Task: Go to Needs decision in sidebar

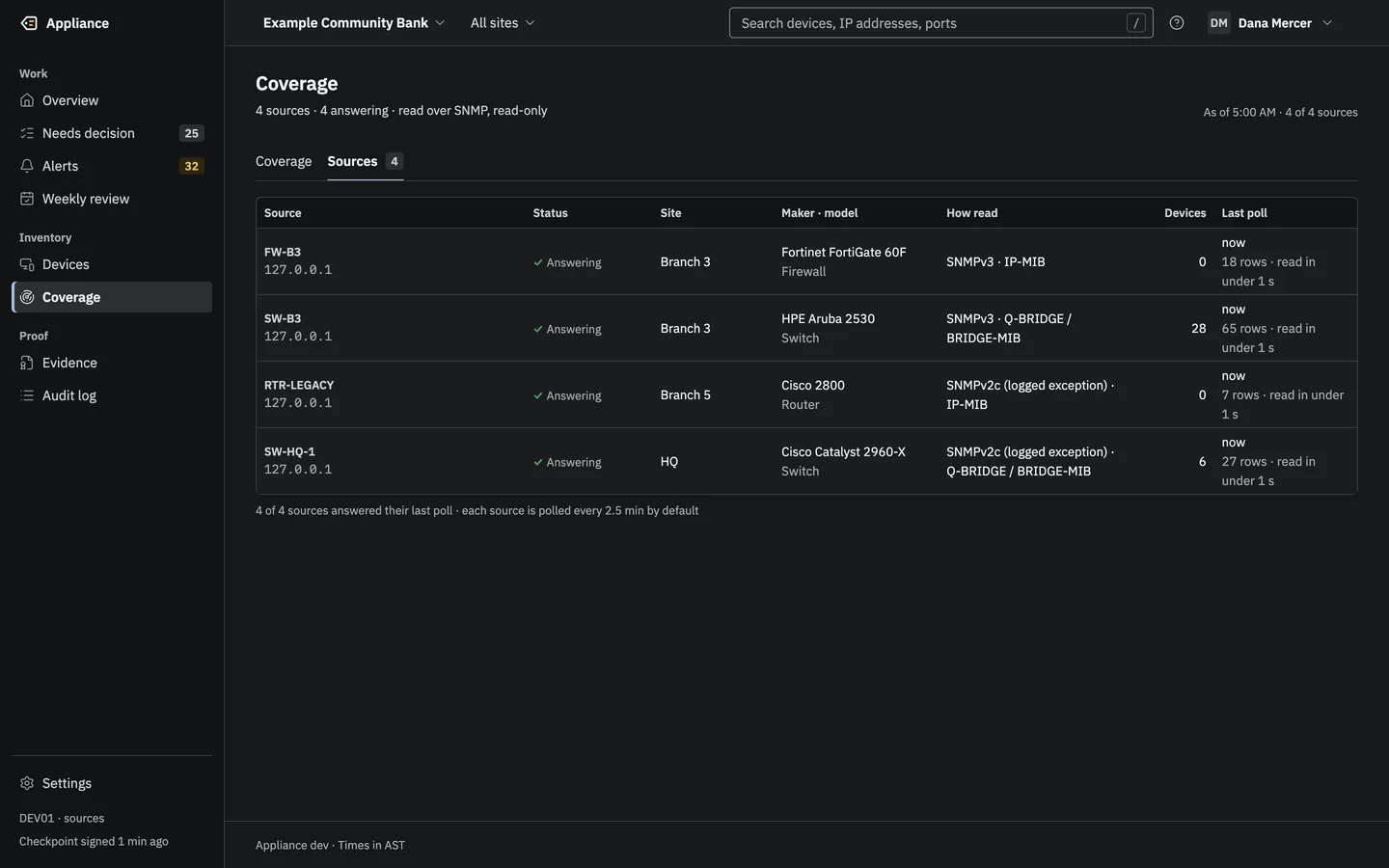Action: tap(112, 133)
